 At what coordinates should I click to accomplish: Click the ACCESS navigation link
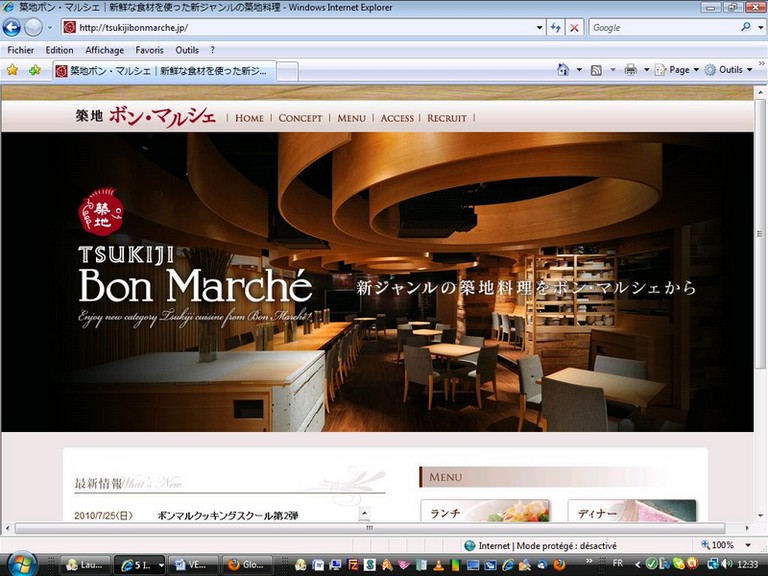[397, 118]
